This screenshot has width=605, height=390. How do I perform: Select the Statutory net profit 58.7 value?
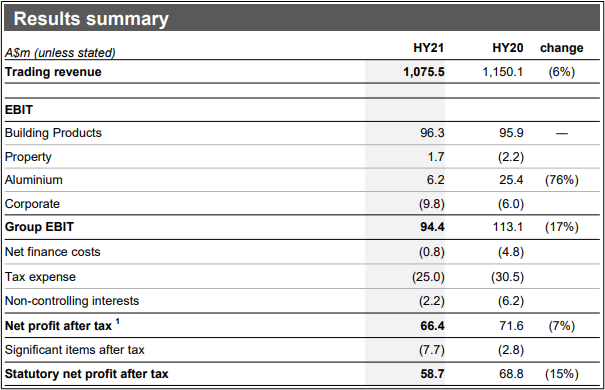coord(432,374)
